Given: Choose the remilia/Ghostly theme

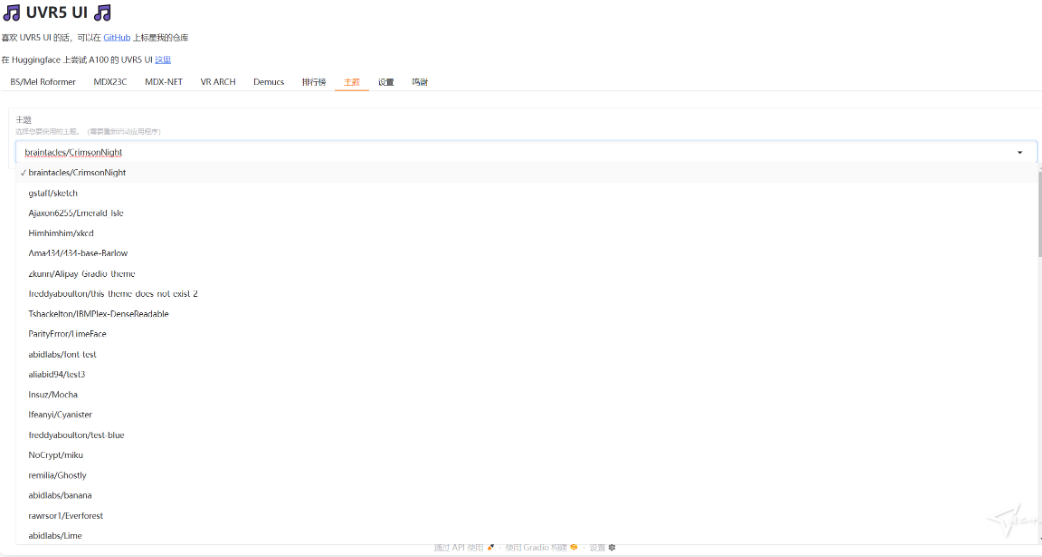Looking at the screenshot, I should click(x=526, y=475).
